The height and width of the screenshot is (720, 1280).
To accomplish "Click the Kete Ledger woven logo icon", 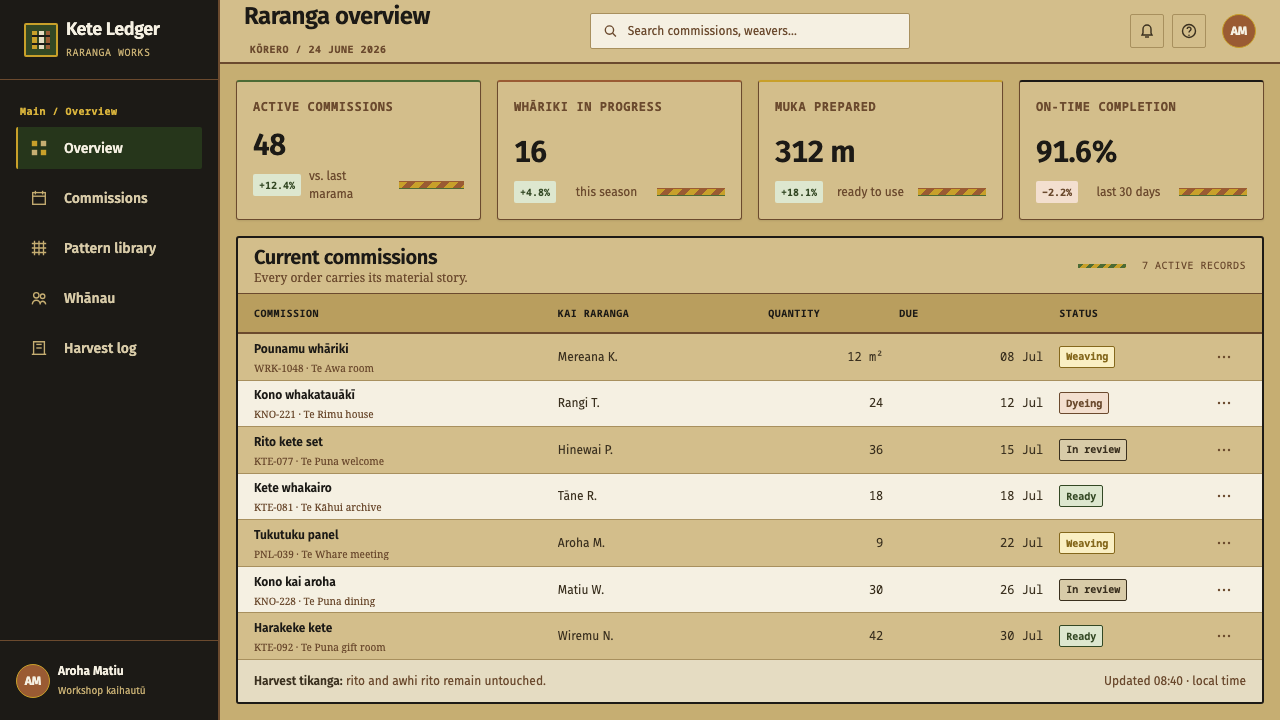I will (x=41, y=40).
